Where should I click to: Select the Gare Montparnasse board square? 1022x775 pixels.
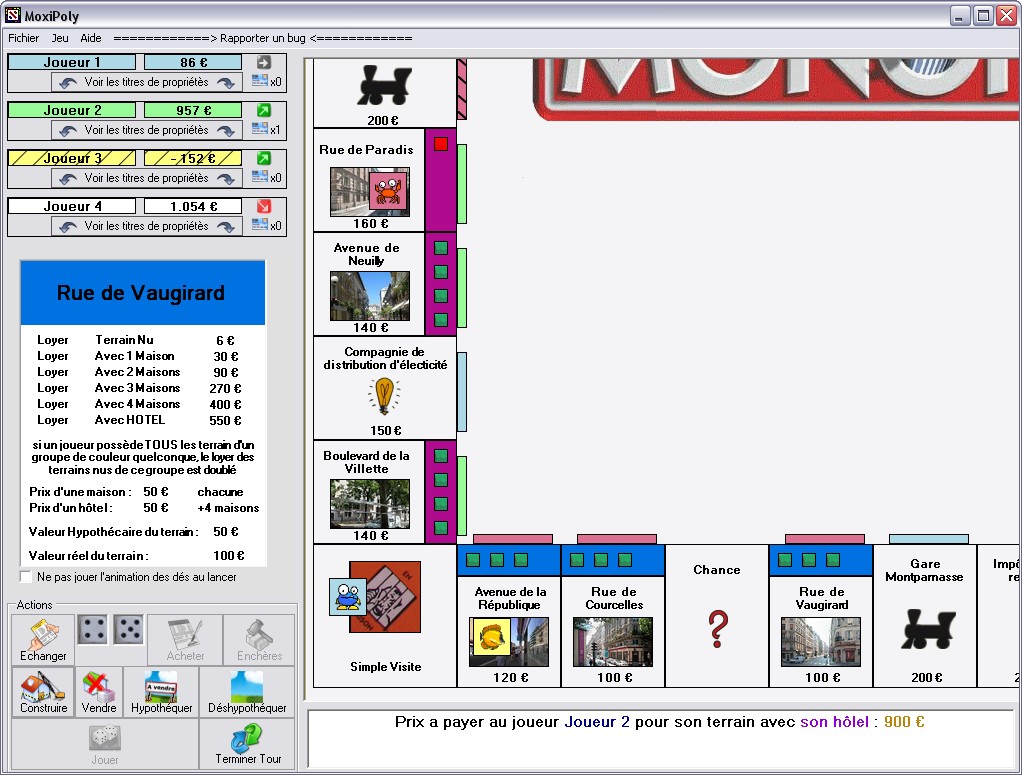pyautogui.click(x=924, y=616)
